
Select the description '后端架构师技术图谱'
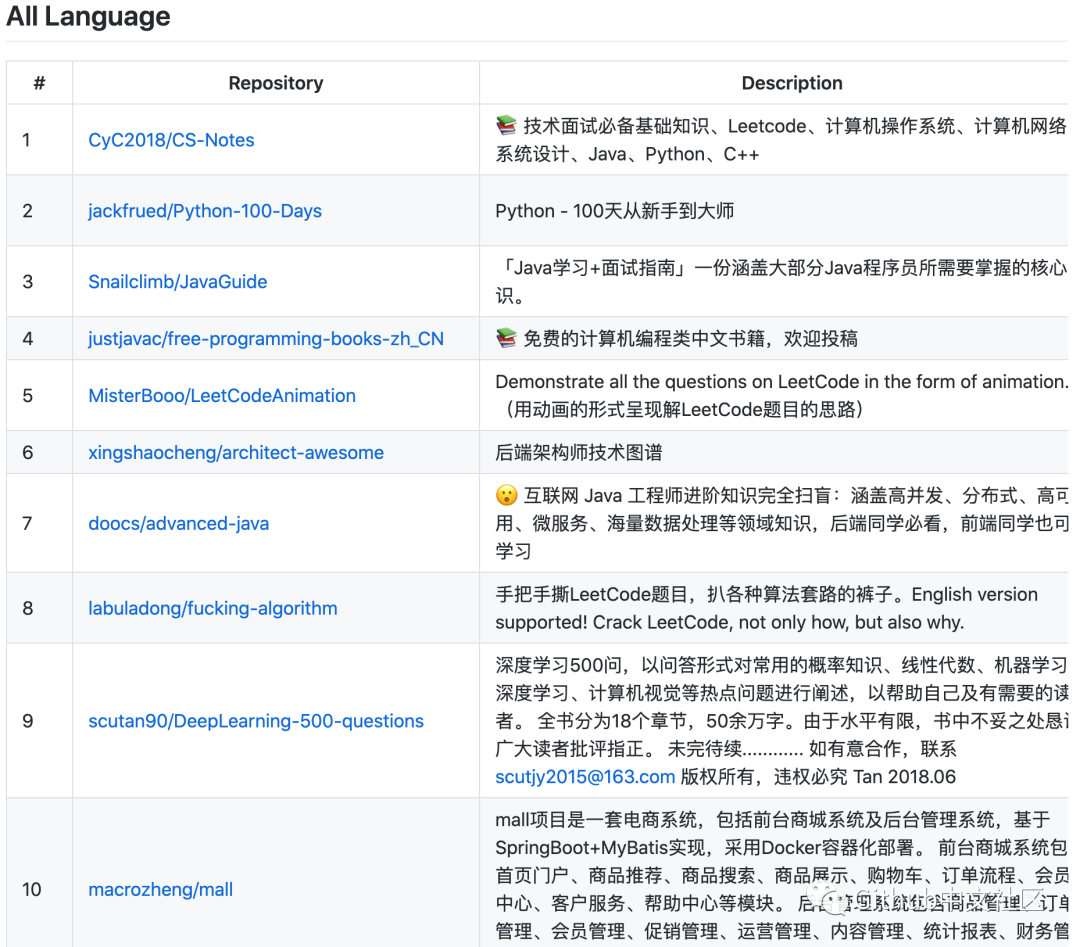point(579,452)
